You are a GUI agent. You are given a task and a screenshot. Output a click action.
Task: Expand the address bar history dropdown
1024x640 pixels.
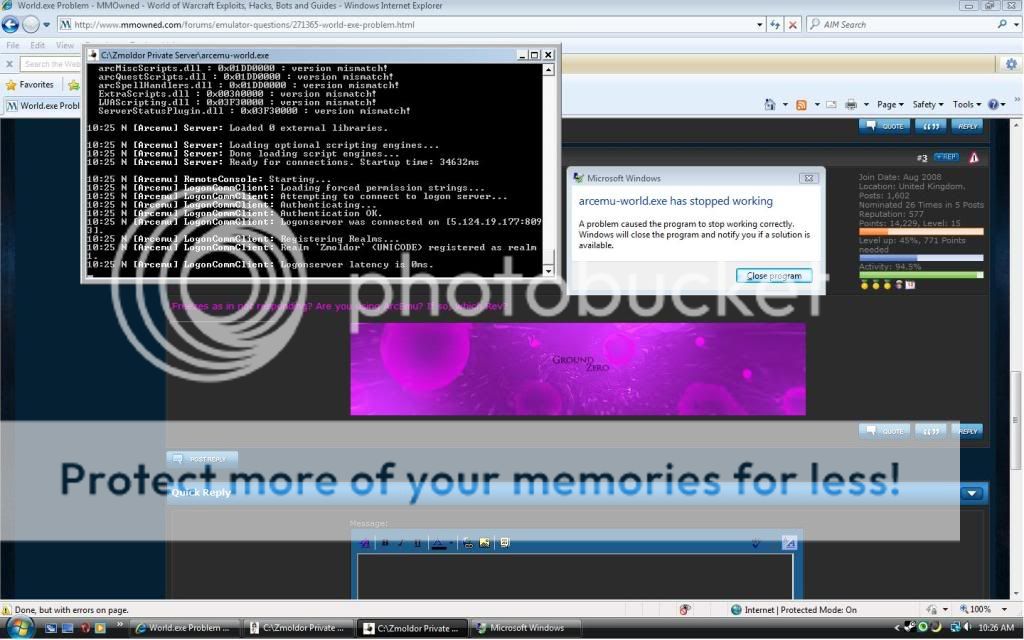760,25
